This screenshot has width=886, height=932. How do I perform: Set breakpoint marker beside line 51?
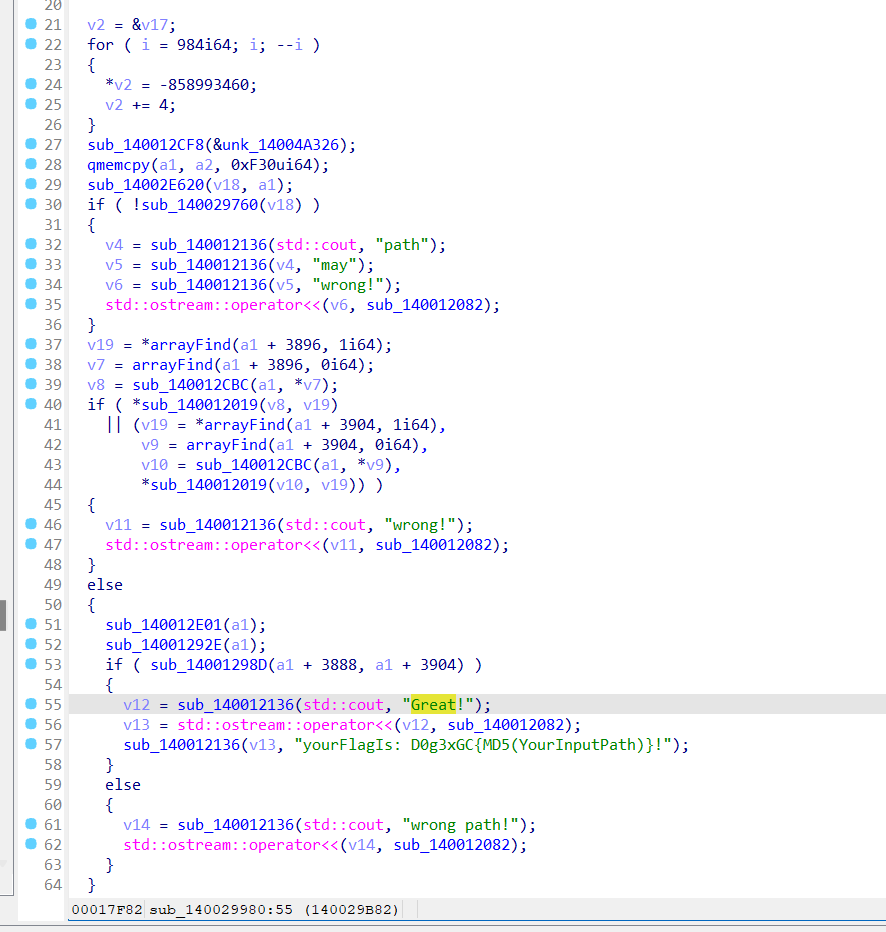[31, 624]
